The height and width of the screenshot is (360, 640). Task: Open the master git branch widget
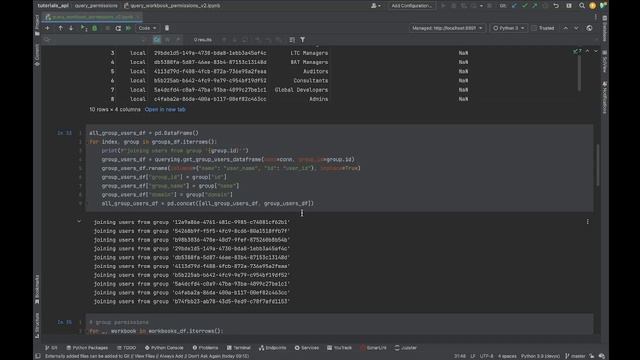(x=575, y=356)
